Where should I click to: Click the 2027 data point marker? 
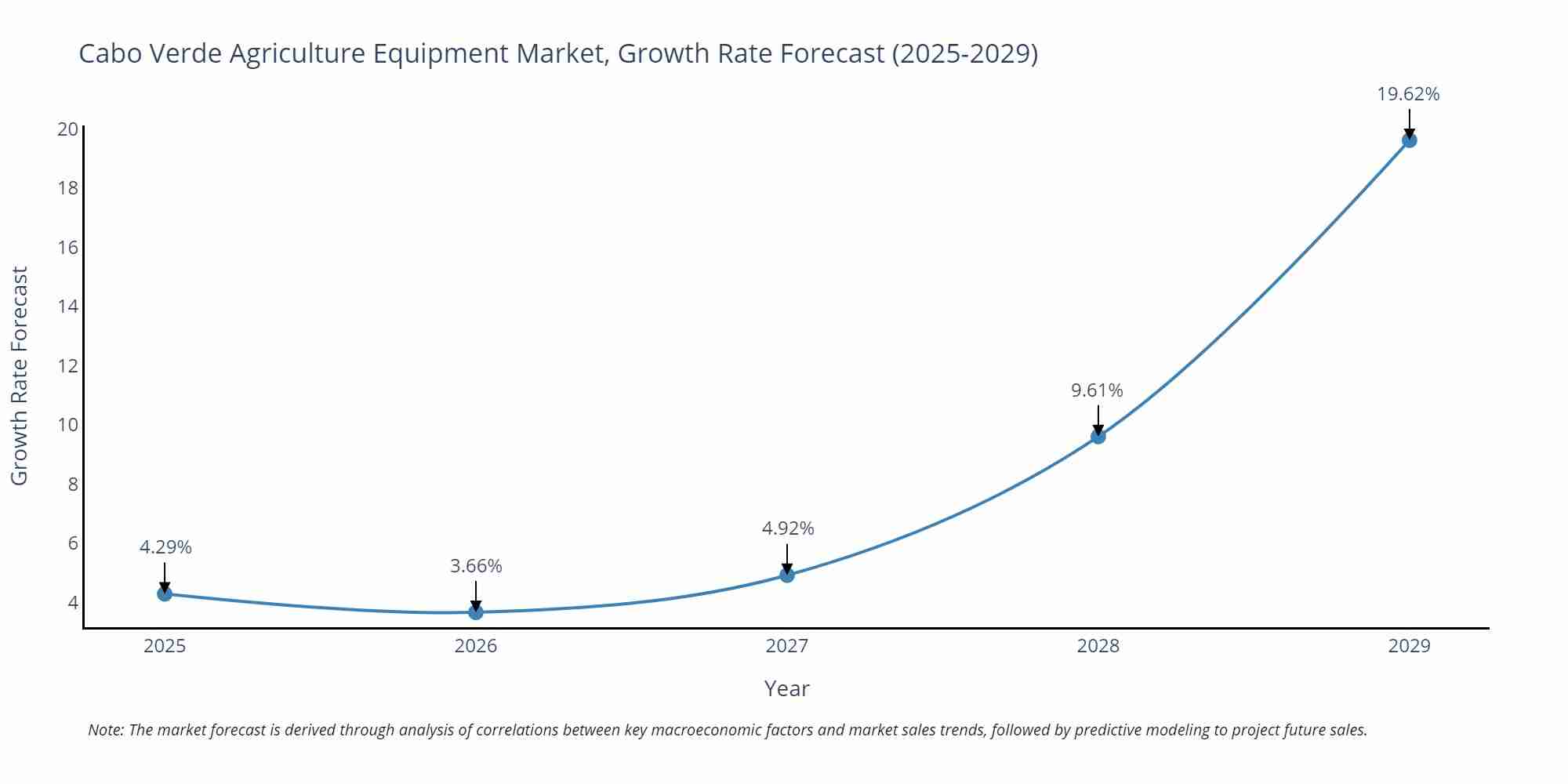click(787, 575)
